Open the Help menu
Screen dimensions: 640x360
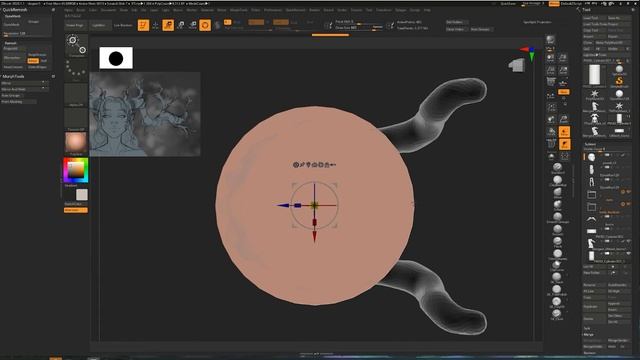427,10
